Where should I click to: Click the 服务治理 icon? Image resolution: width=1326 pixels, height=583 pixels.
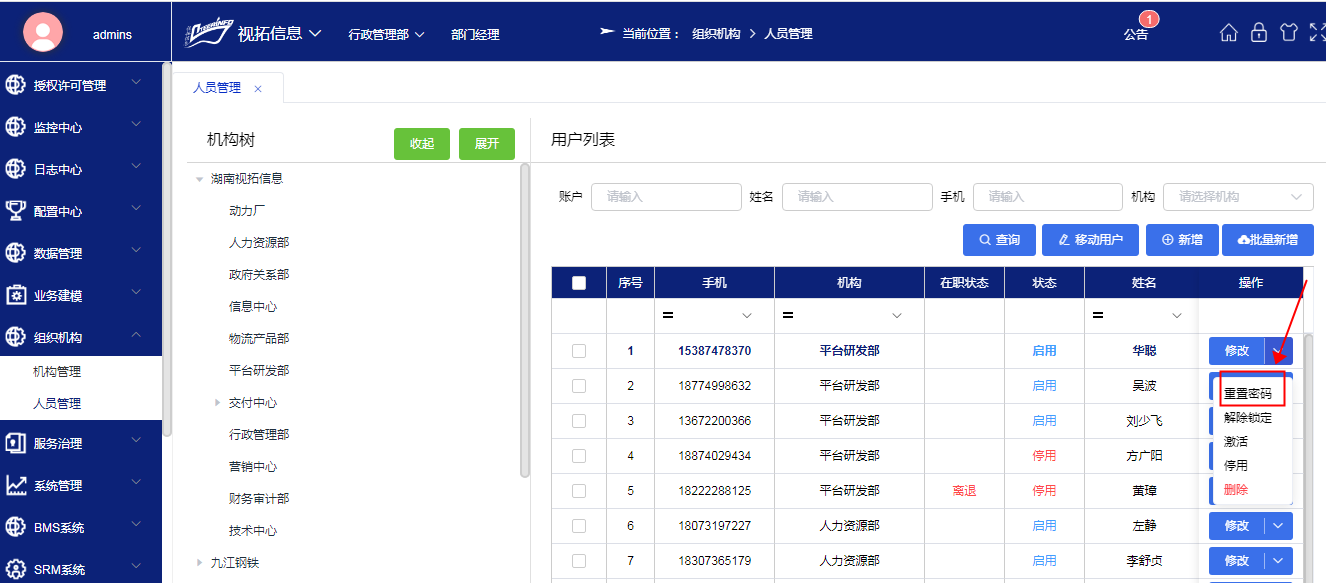tap(16, 443)
